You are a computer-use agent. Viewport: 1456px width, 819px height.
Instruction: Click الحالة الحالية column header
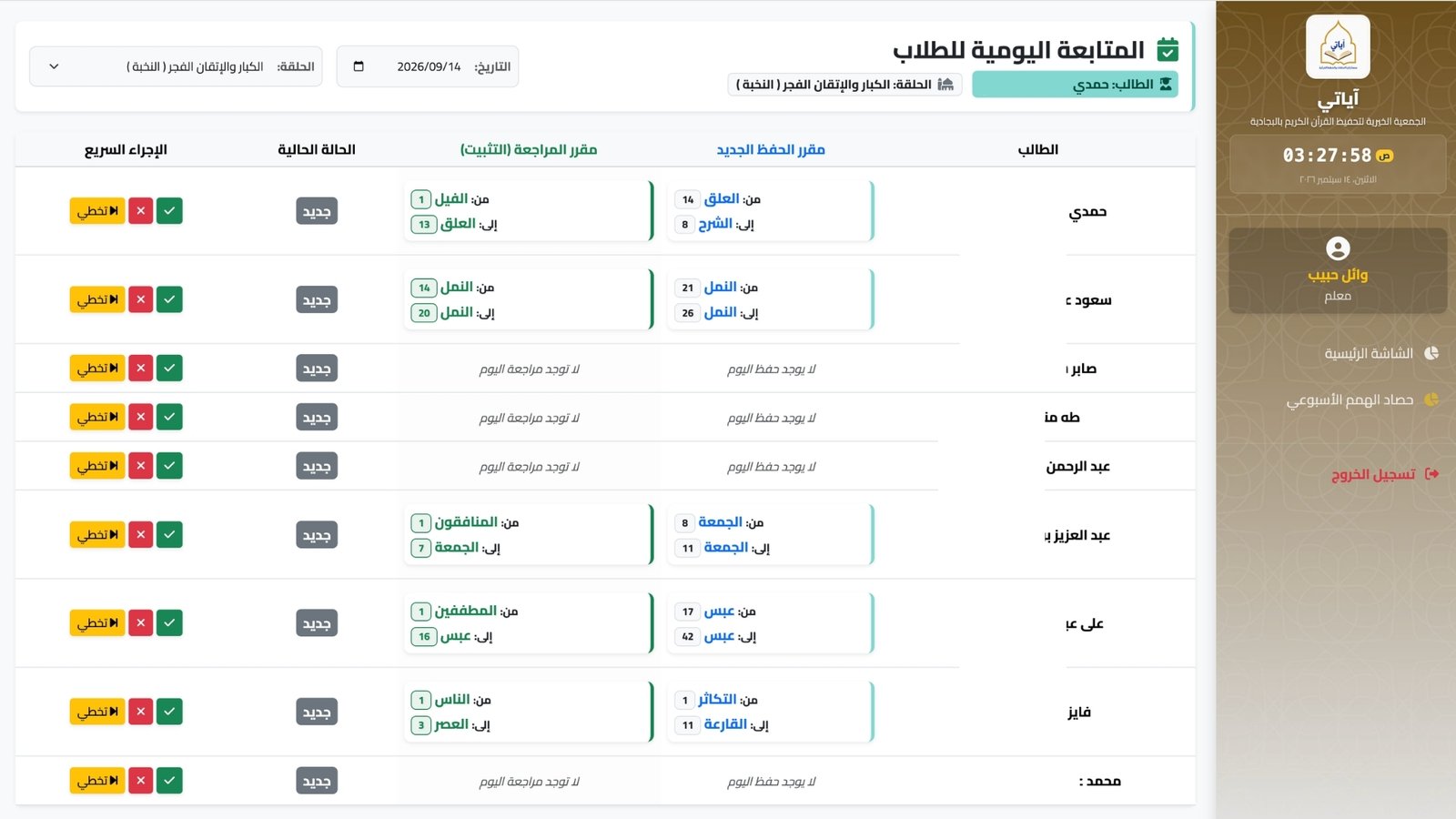[317, 149]
